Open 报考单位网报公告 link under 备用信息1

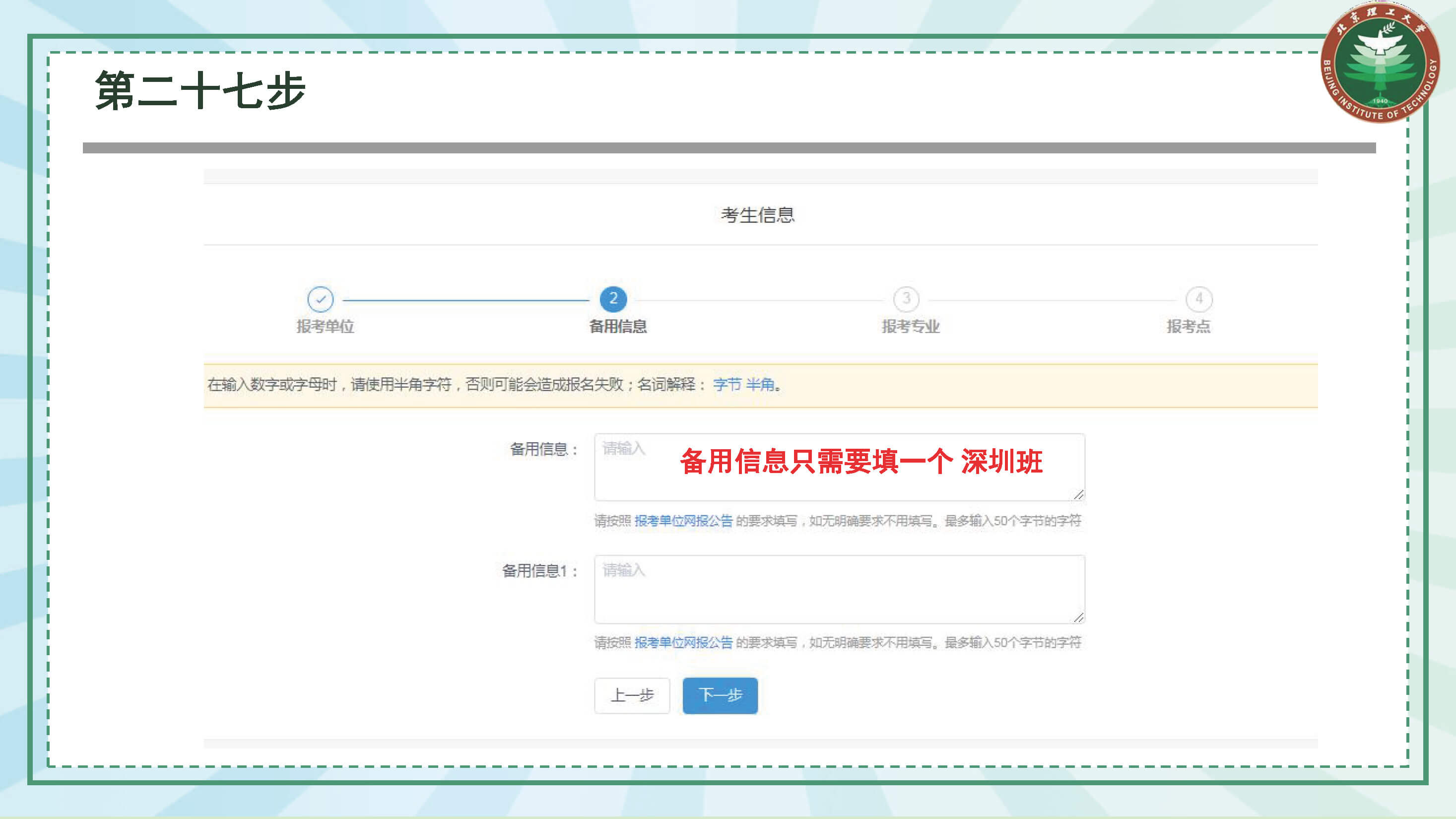click(x=683, y=643)
